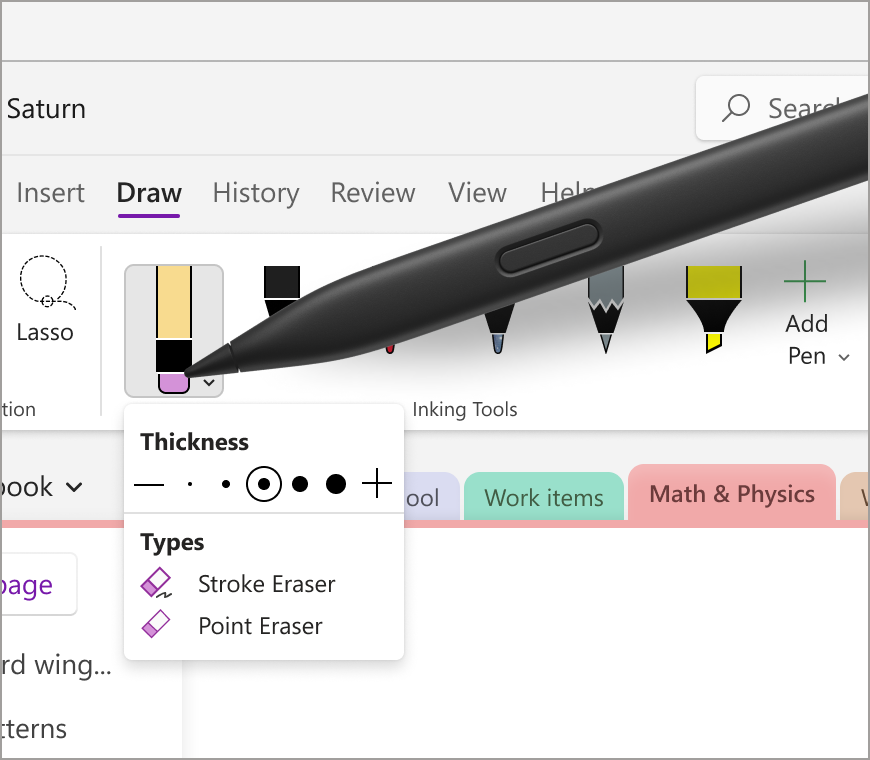Open the eraser options dropdown arrow
870x760 pixels.
pos(209,382)
